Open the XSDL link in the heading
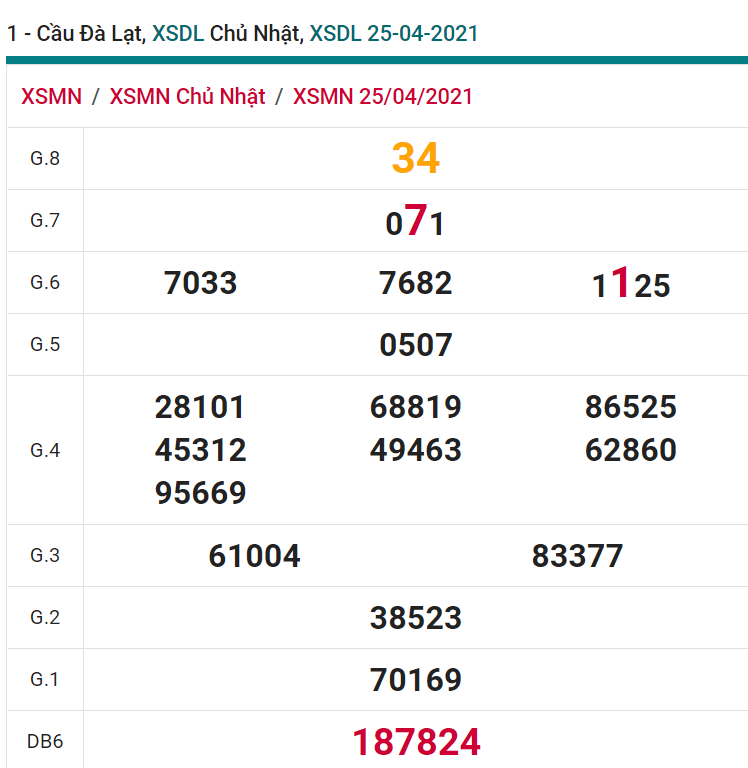This screenshot has width=748, height=768. [x=178, y=33]
